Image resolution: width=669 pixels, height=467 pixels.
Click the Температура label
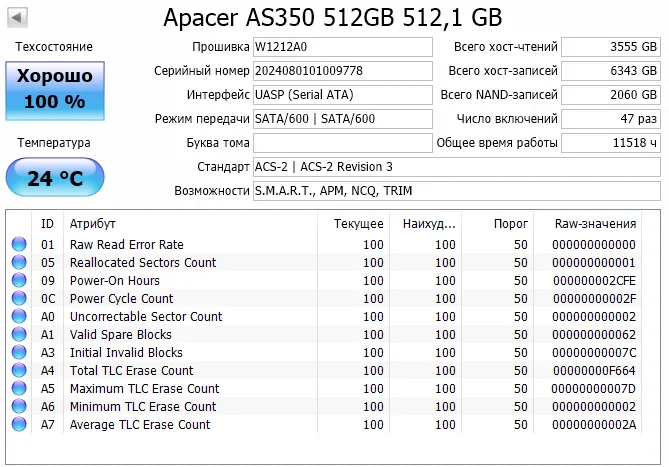pos(54,143)
